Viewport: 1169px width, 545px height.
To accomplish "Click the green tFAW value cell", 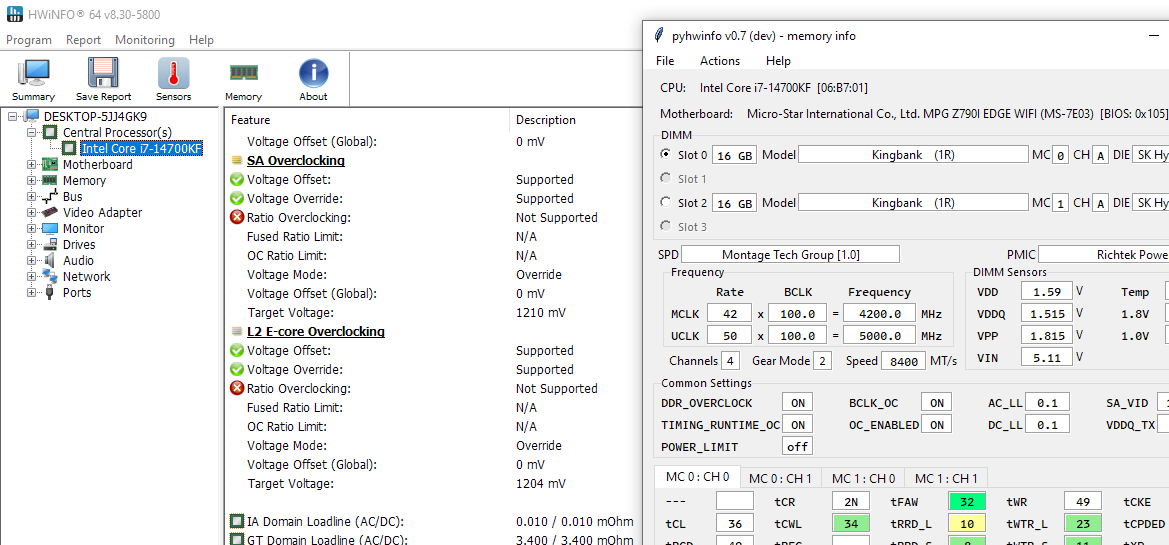I will click(967, 502).
